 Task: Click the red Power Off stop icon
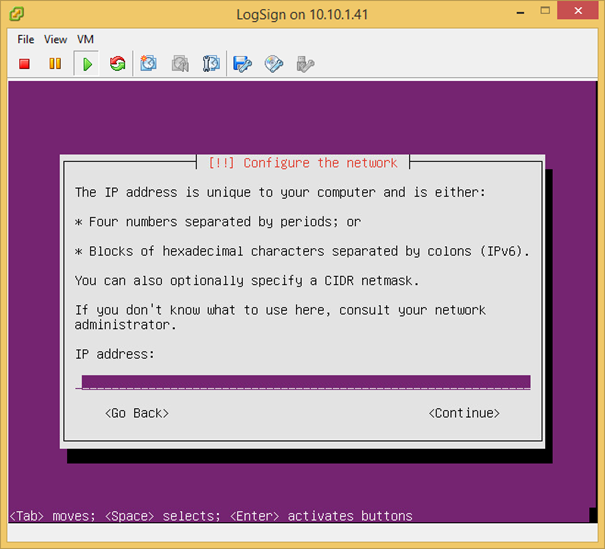[x=24, y=64]
